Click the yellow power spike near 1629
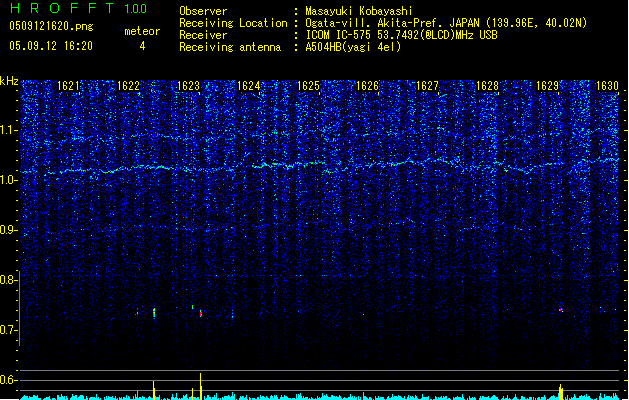The image size is (629, 400). click(561, 390)
